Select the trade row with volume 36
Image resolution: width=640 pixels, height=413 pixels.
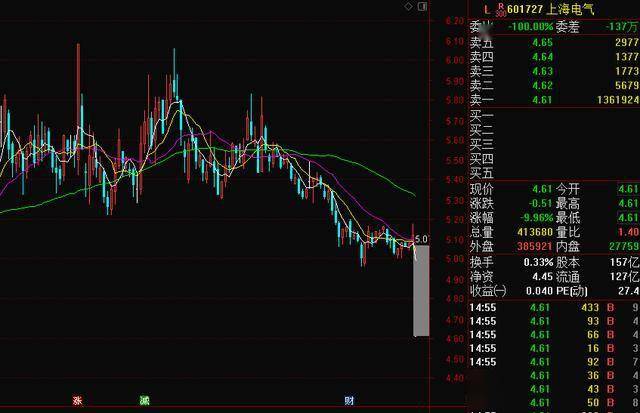[554, 375]
